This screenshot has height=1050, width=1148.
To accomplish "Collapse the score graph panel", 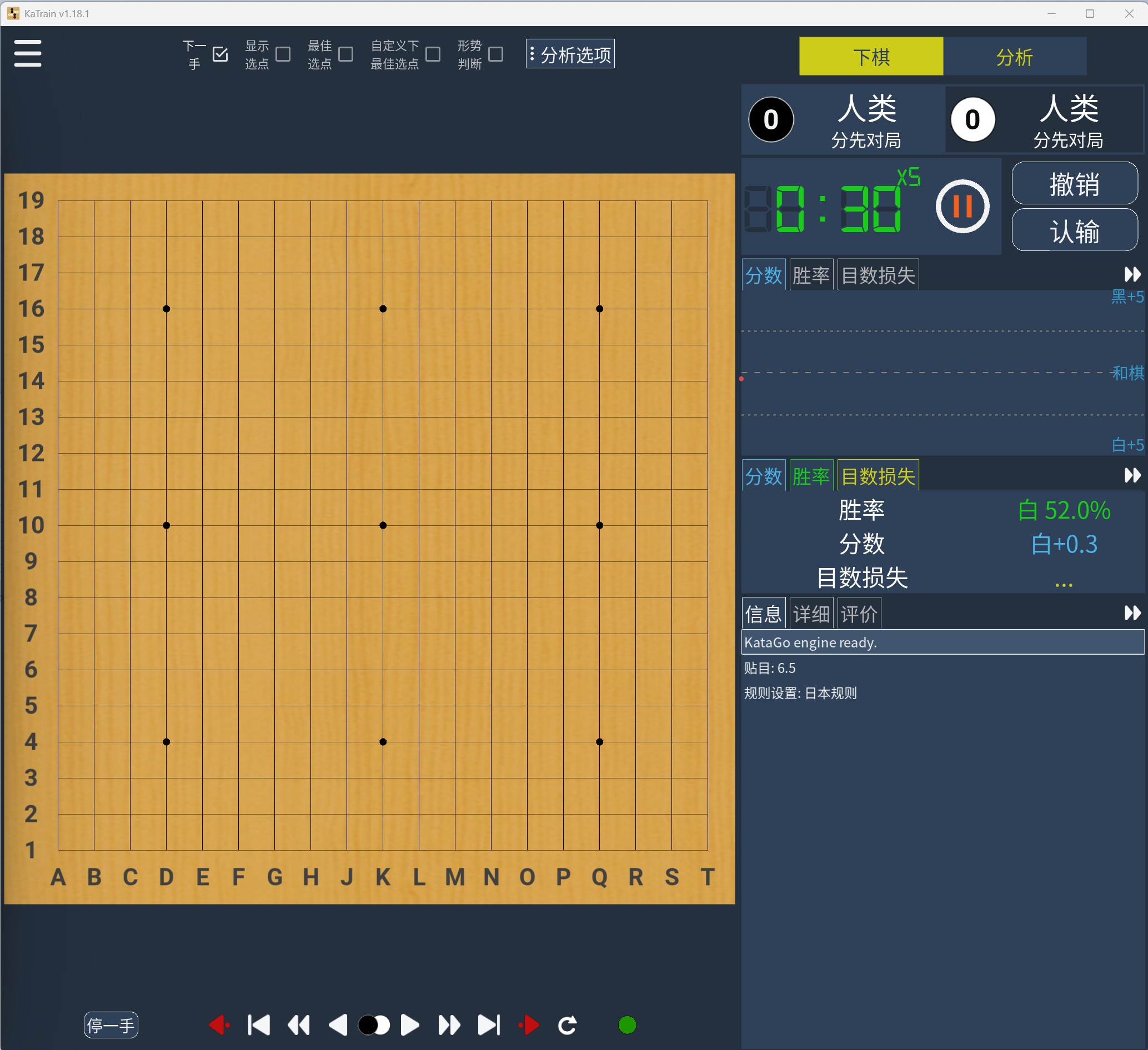I will pyautogui.click(x=1132, y=275).
